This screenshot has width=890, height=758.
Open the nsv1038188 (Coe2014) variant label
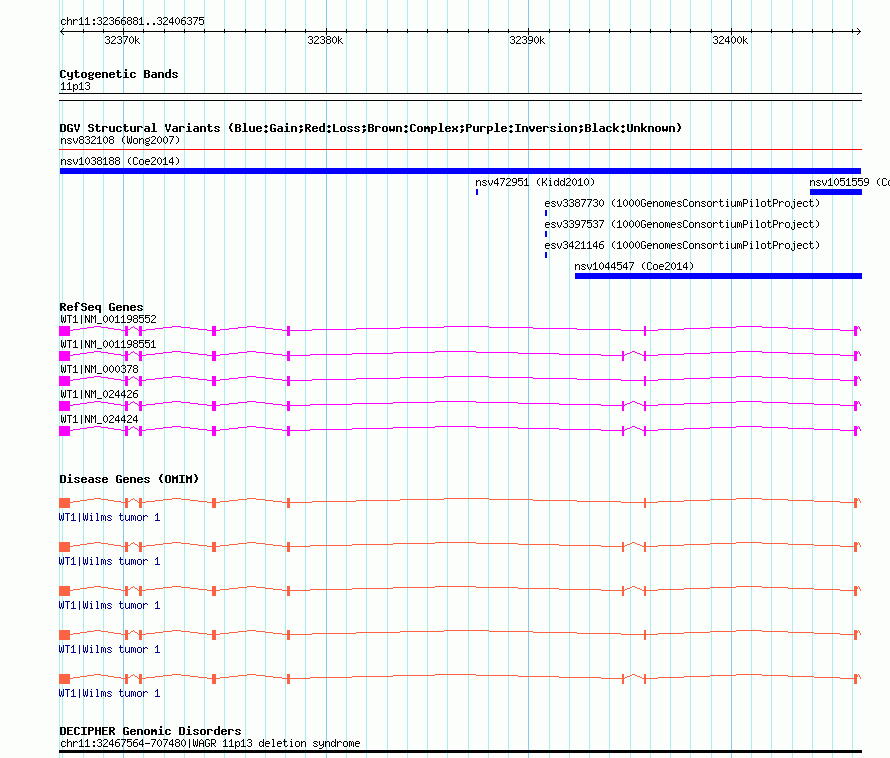120,161
